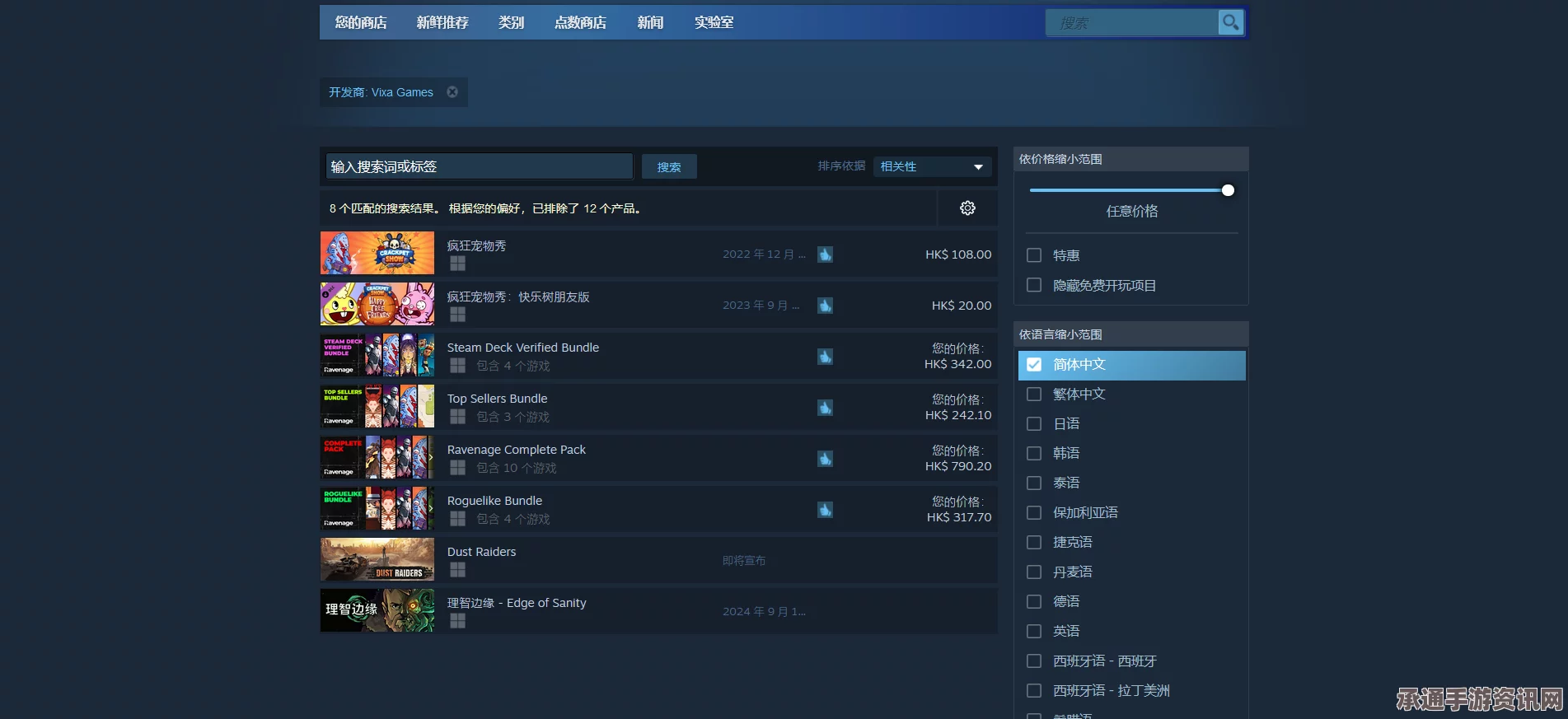Click price HK$ 790.20
This screenshot has height=719, width=1568.
pos(958,466)
